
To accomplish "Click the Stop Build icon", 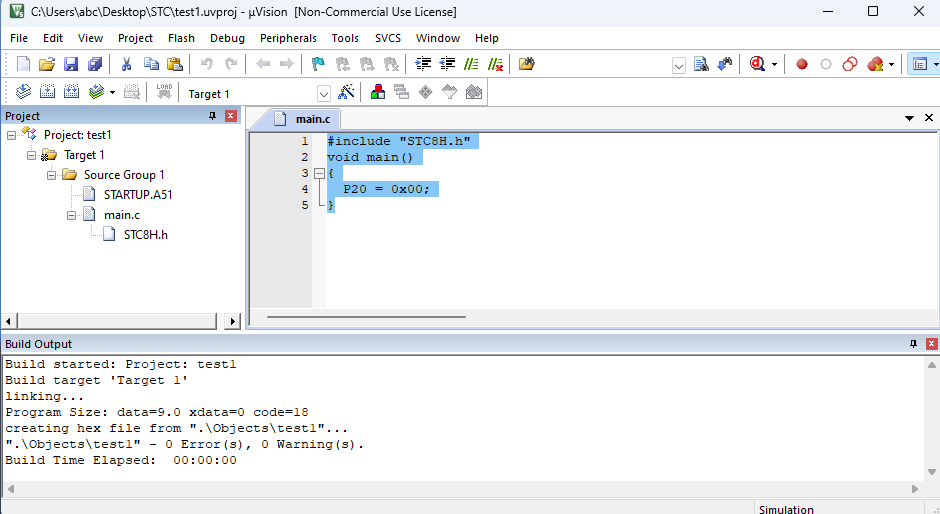I will click(x=131, y=92).
